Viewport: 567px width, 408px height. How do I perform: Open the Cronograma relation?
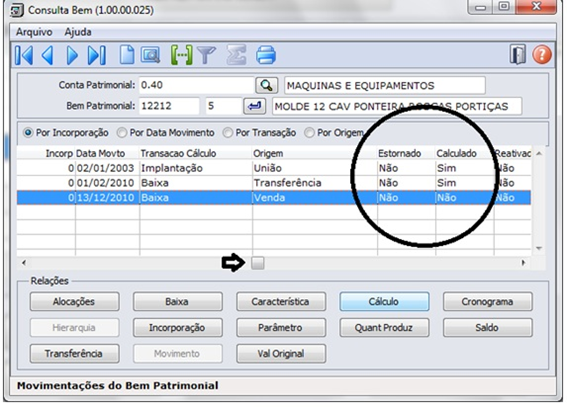(487, 302)
